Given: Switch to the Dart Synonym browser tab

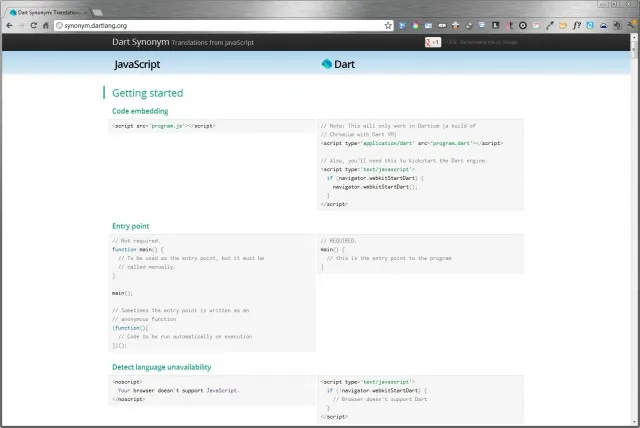Looking at the screenshot, I should pos(47,13).
